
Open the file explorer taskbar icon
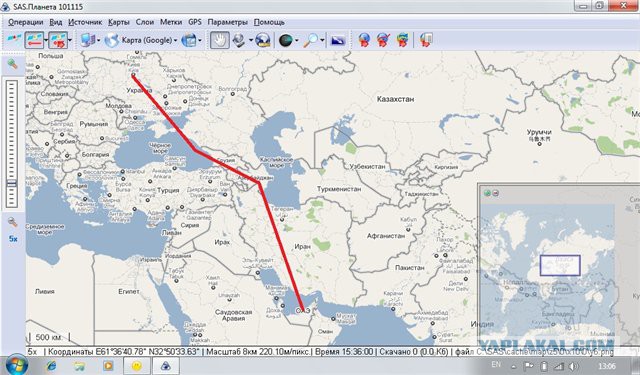tap(80, 366)
